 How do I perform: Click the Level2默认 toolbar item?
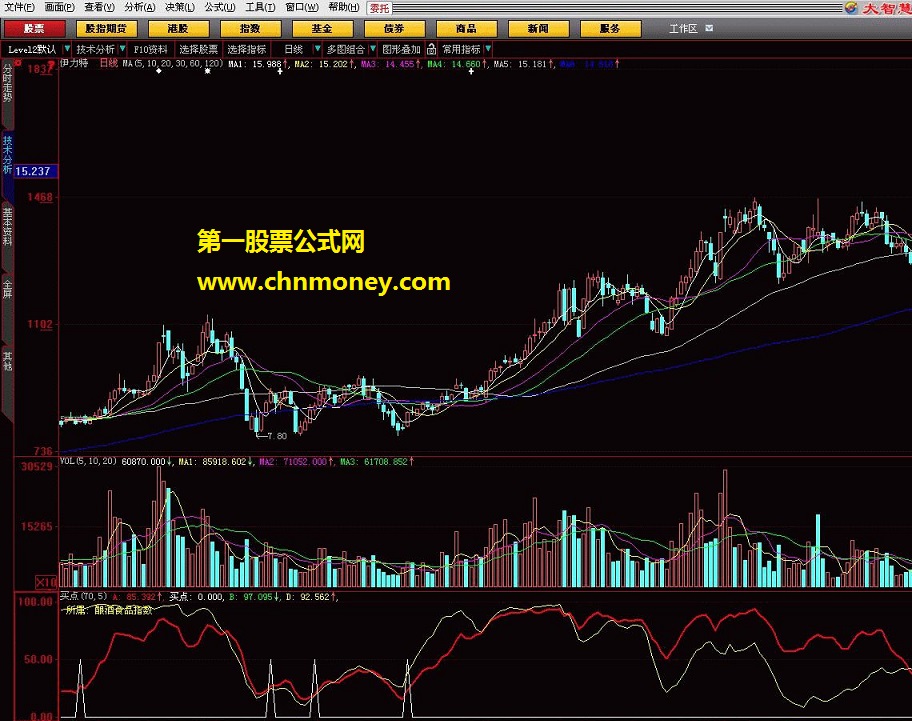[x=32, y=49]
